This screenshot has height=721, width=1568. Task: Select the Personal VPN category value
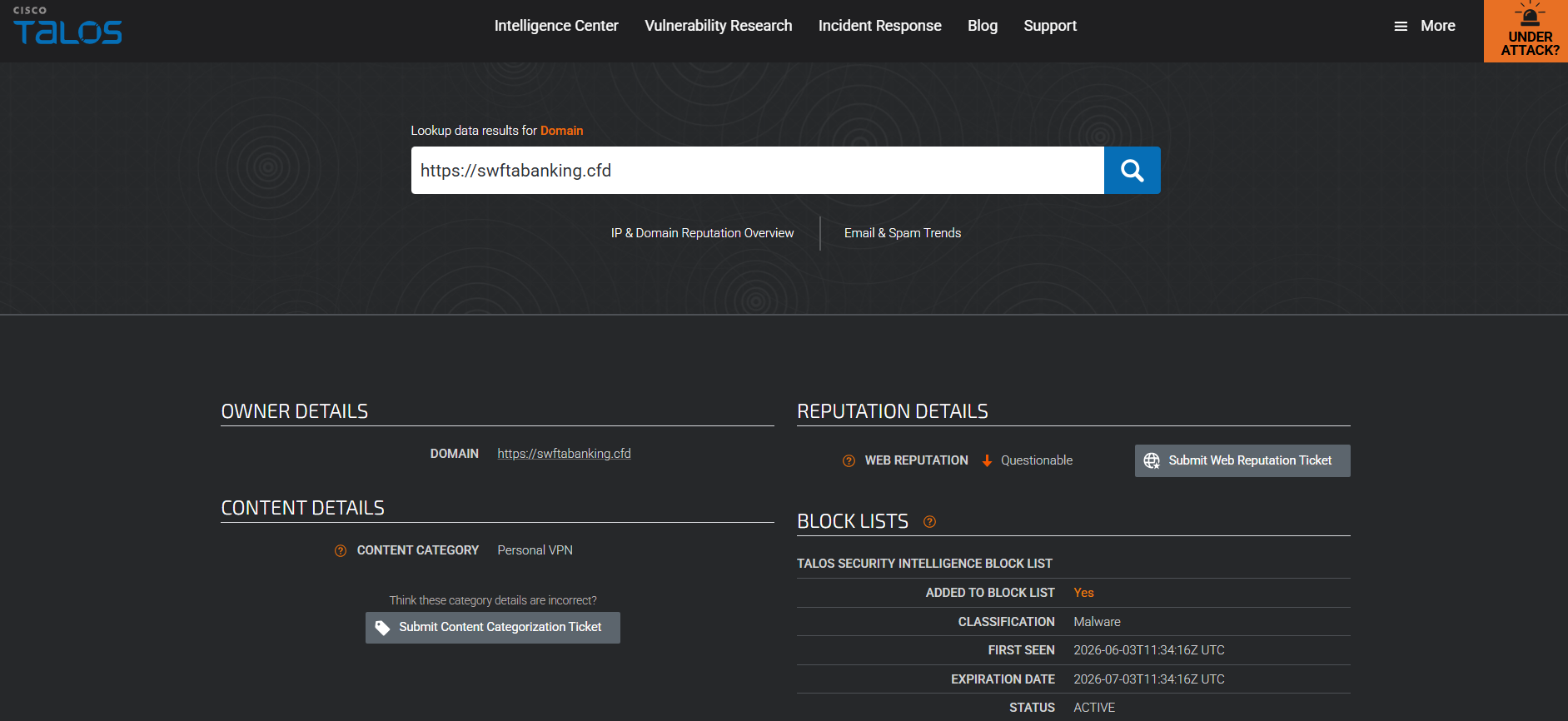[x=535, y=550]
